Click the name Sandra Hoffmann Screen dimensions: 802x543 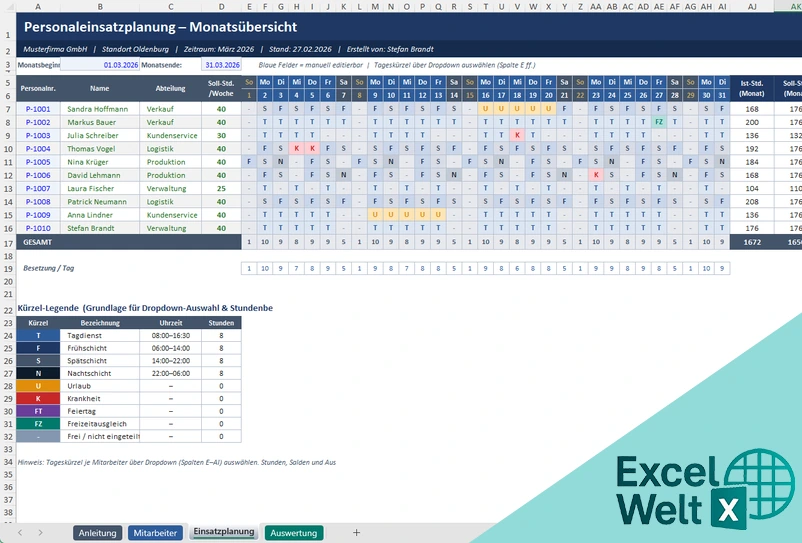pos(96,109)
